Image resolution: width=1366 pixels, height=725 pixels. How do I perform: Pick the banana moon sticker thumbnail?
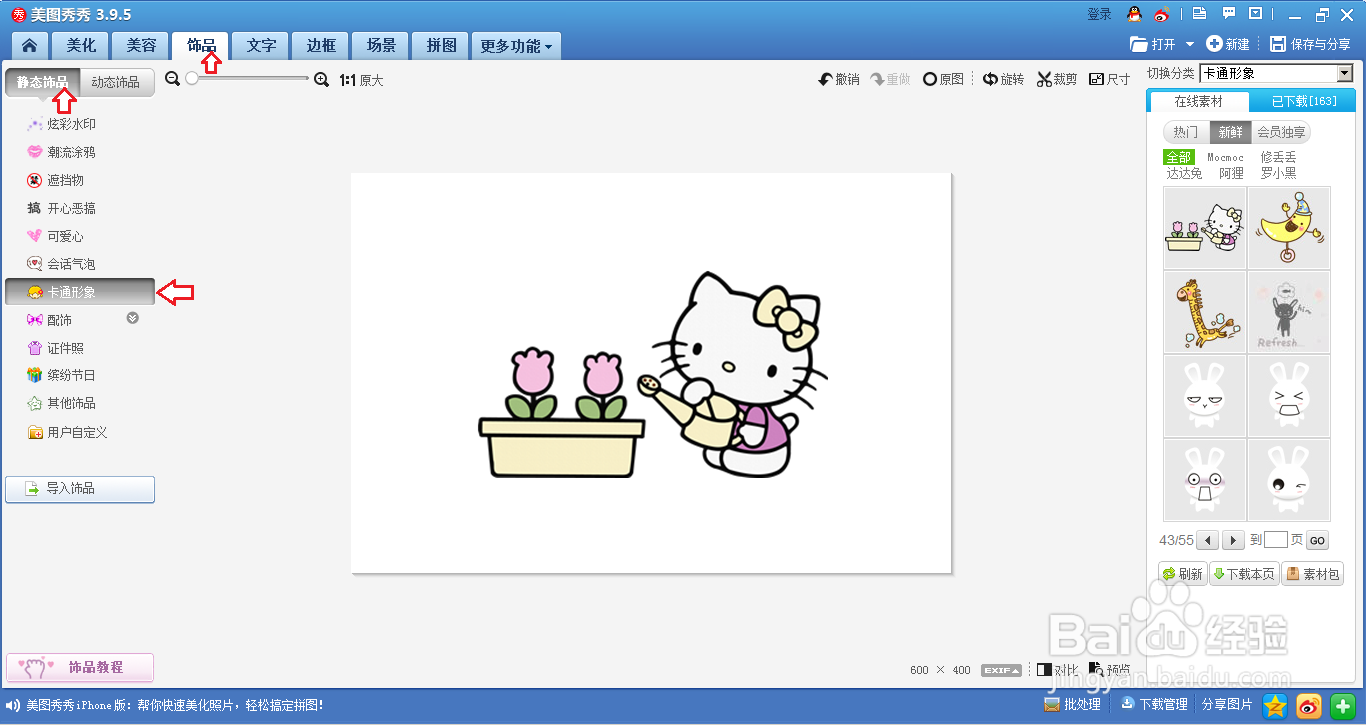coord(1289,228)
